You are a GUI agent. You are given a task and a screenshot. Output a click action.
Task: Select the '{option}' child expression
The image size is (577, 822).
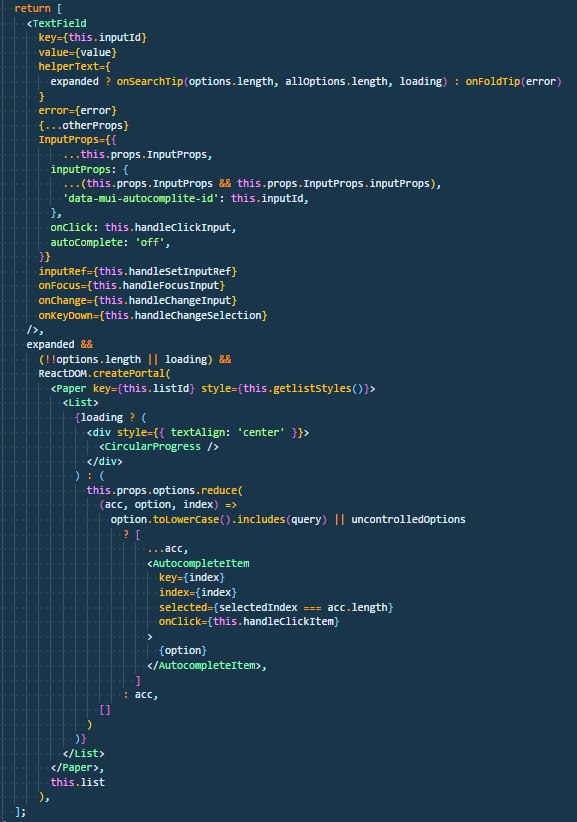click(x=183, y=651)
